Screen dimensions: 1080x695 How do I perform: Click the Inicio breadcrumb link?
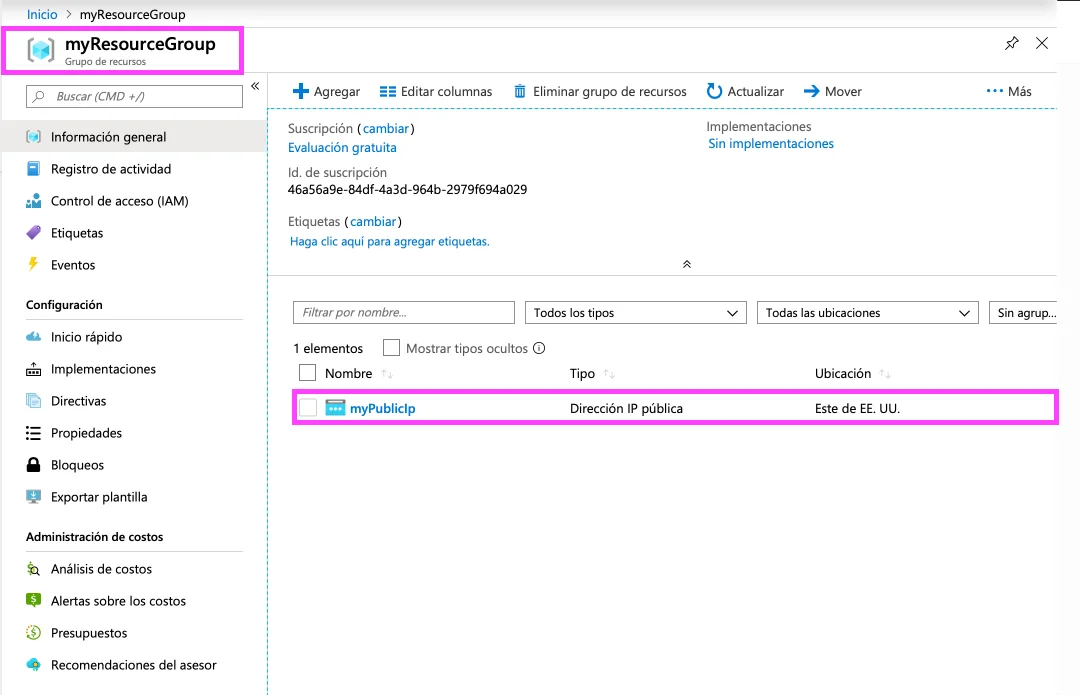42,14
